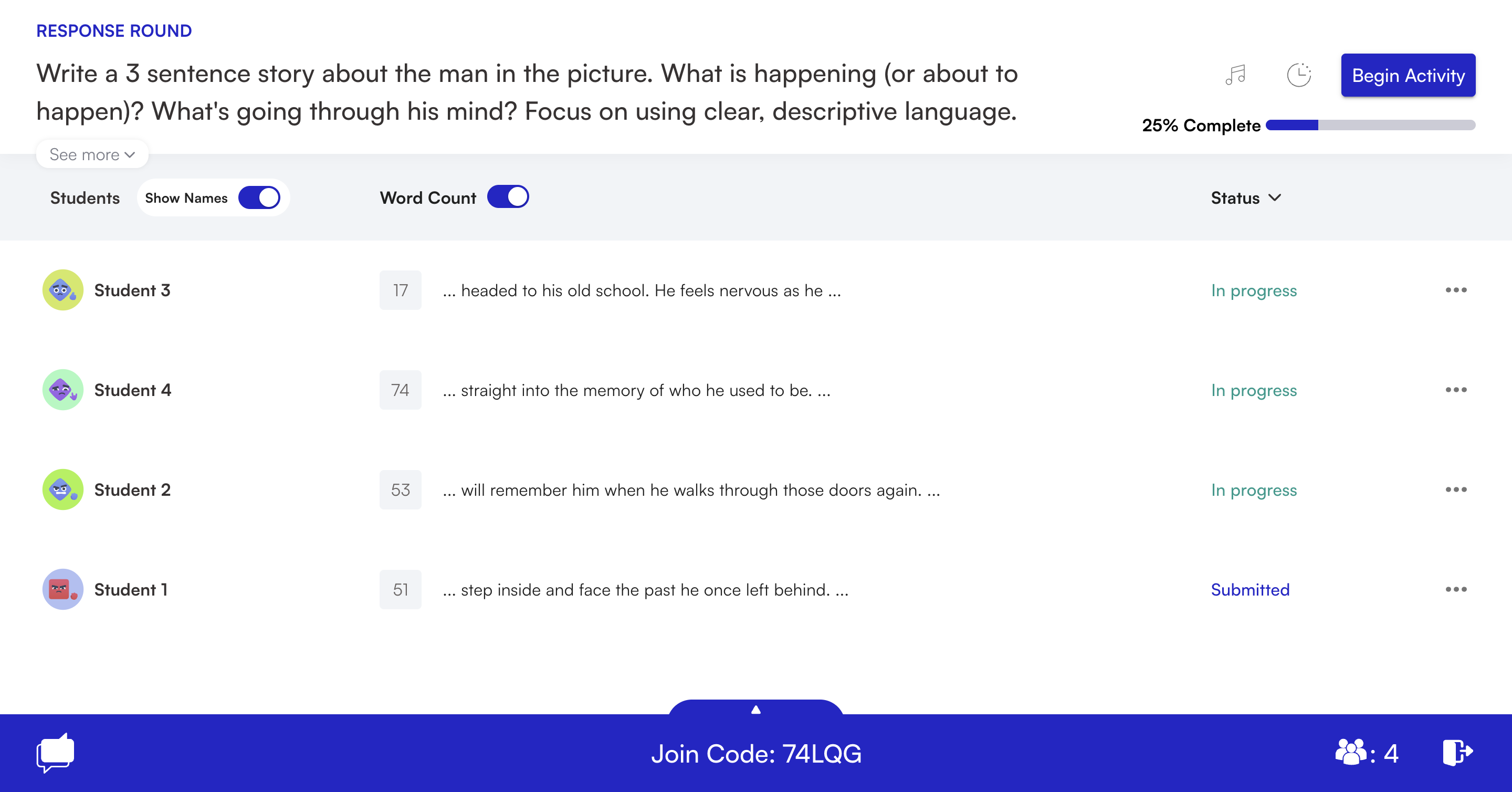Open the timer clock icon
Screen dimensions: 1512x792
pos(1298,75)
